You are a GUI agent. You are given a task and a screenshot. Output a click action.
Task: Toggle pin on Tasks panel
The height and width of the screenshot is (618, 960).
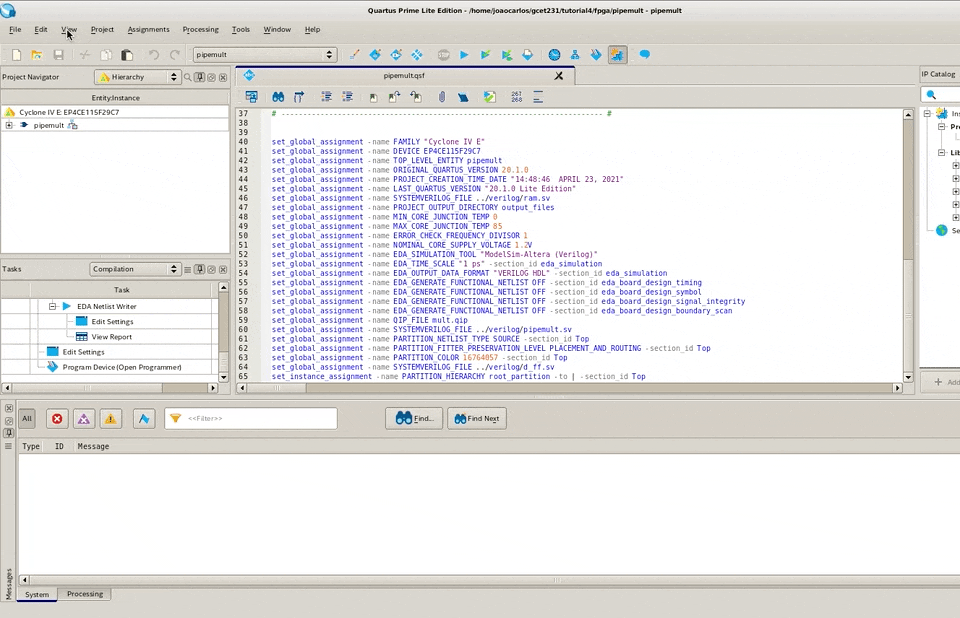200,269
